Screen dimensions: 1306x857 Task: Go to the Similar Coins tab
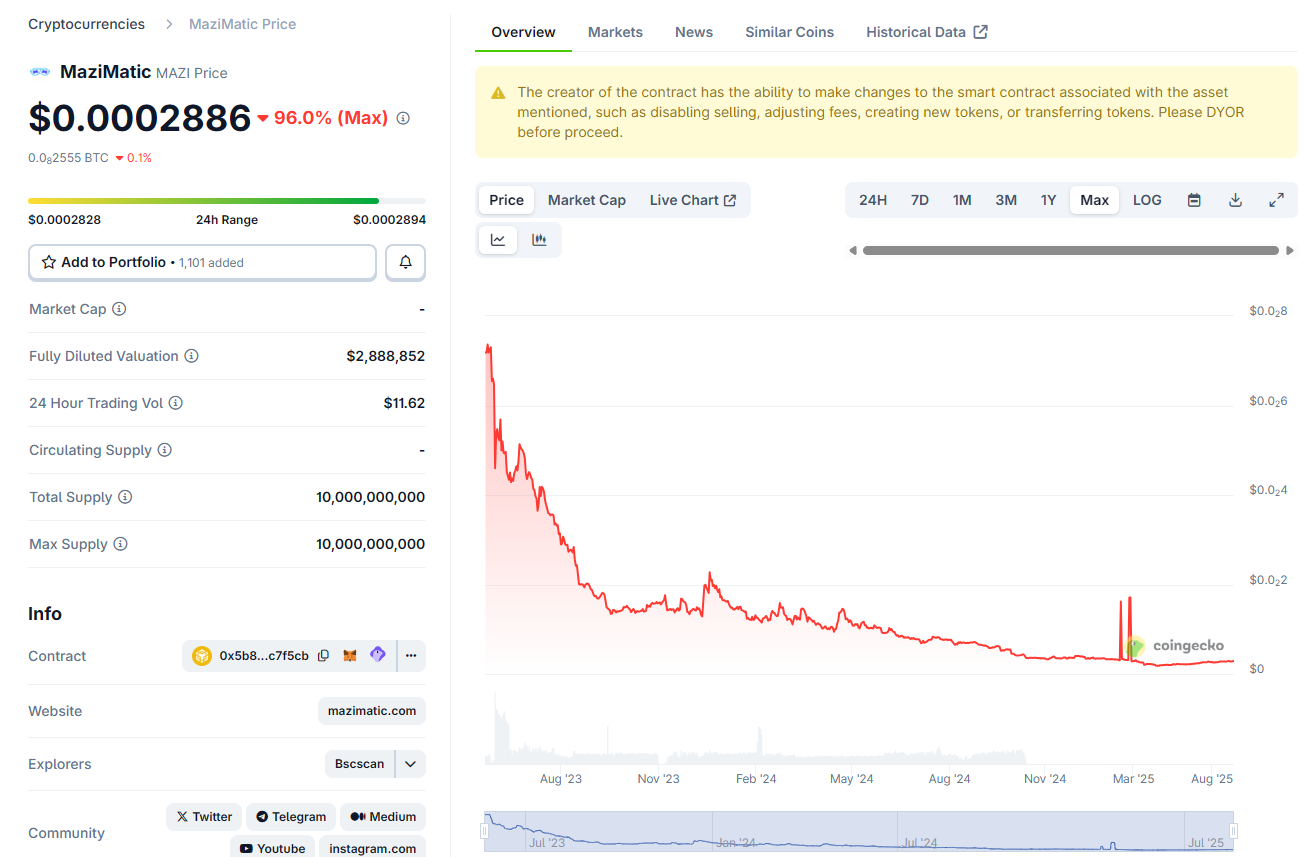(789, 32)
